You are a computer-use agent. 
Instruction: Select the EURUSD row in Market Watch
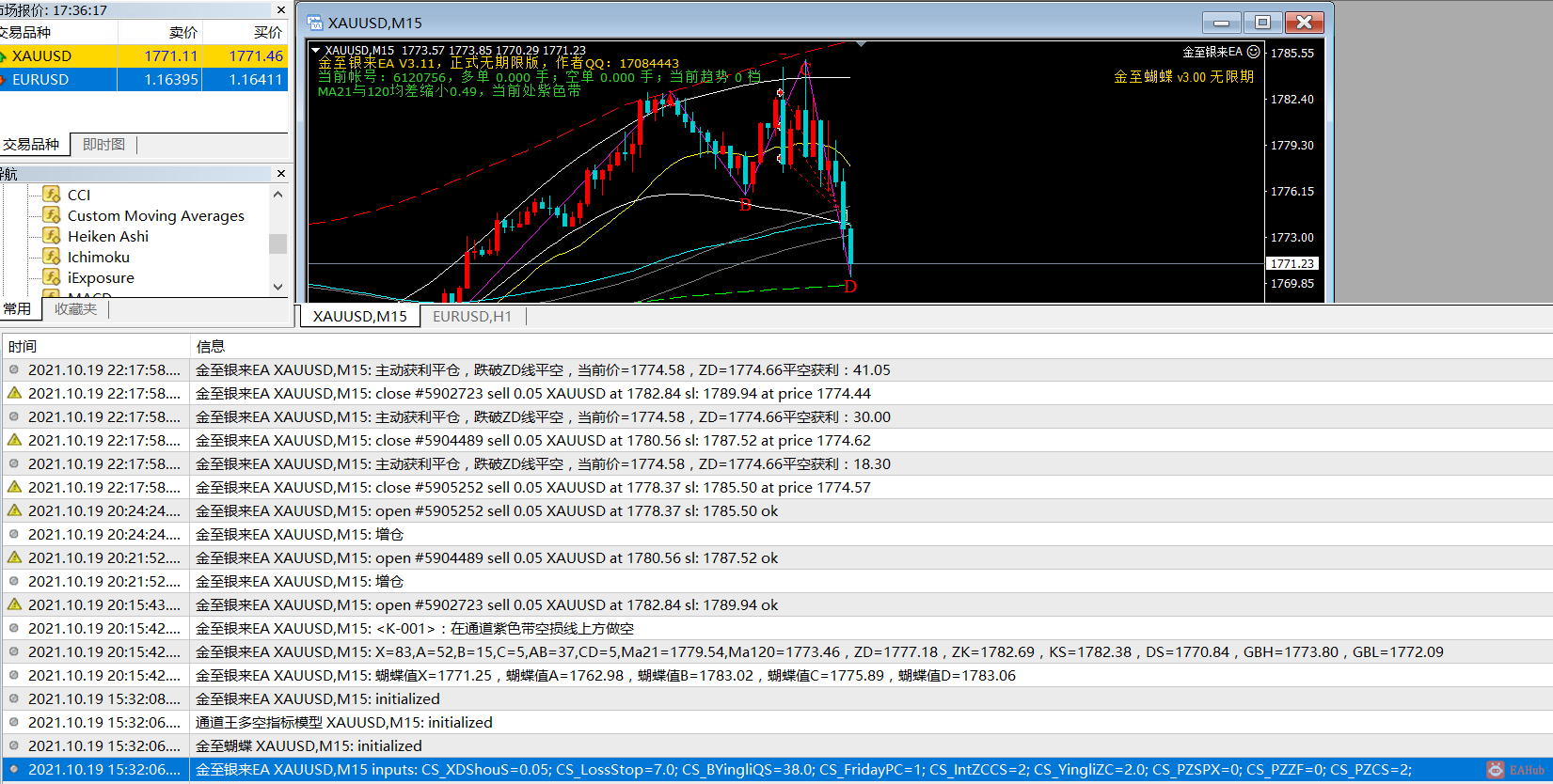pos(144,80)
